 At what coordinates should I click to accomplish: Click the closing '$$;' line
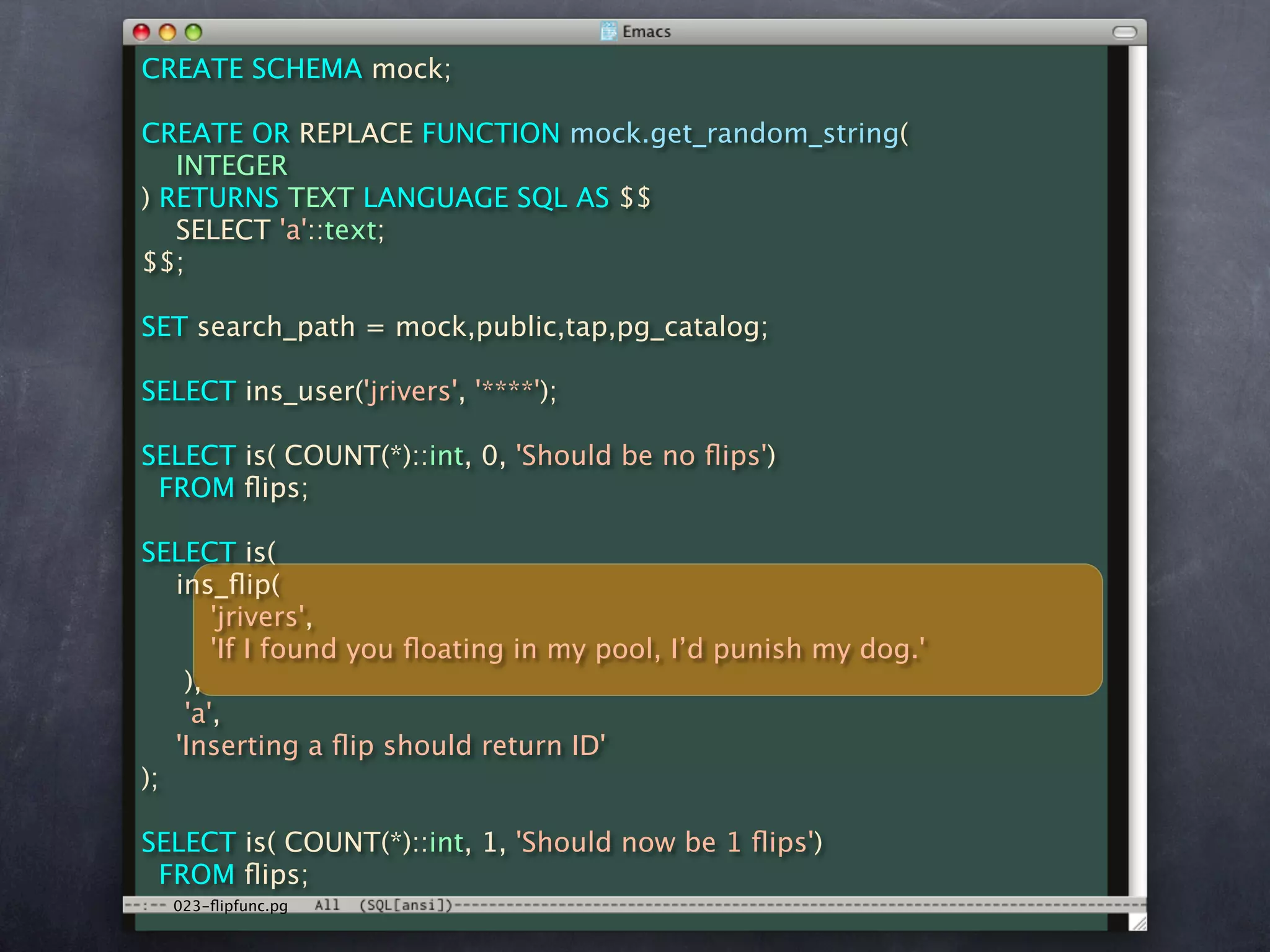(163, 262)
